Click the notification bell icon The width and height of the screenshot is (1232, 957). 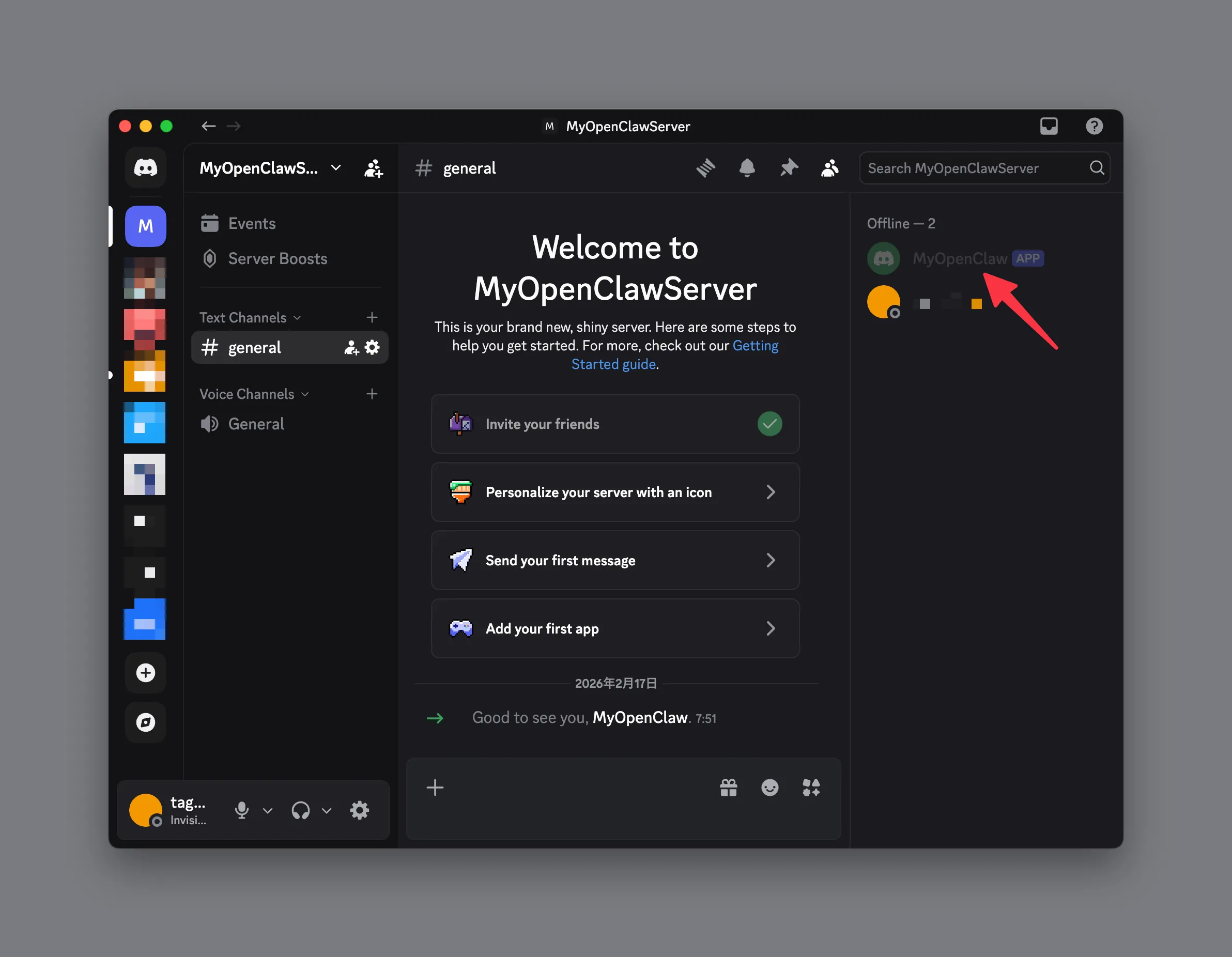tap(747, 168)
